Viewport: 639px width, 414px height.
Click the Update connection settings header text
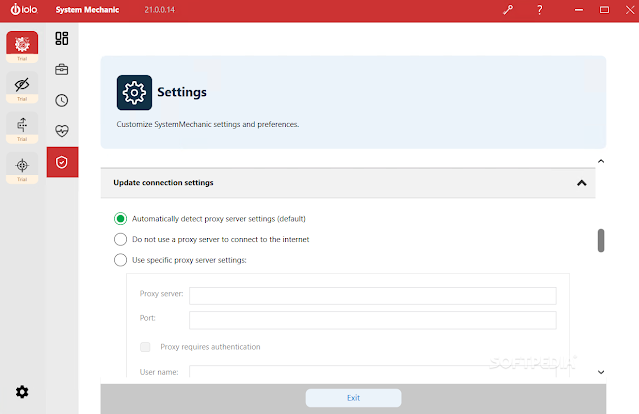(163, 183)
